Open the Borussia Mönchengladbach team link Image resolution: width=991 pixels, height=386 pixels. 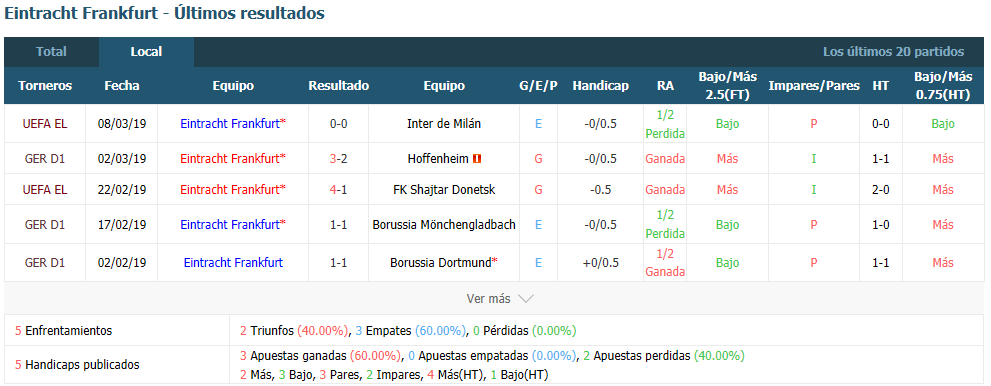pyautogui.click(x=444, y=224)
